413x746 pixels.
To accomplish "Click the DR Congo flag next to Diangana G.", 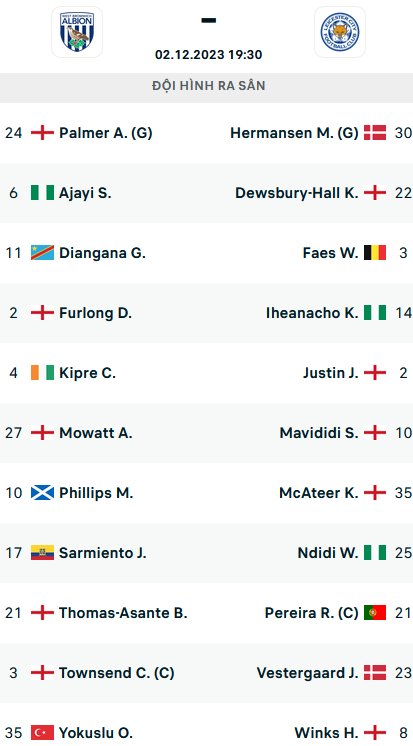I will coord(42,253).
